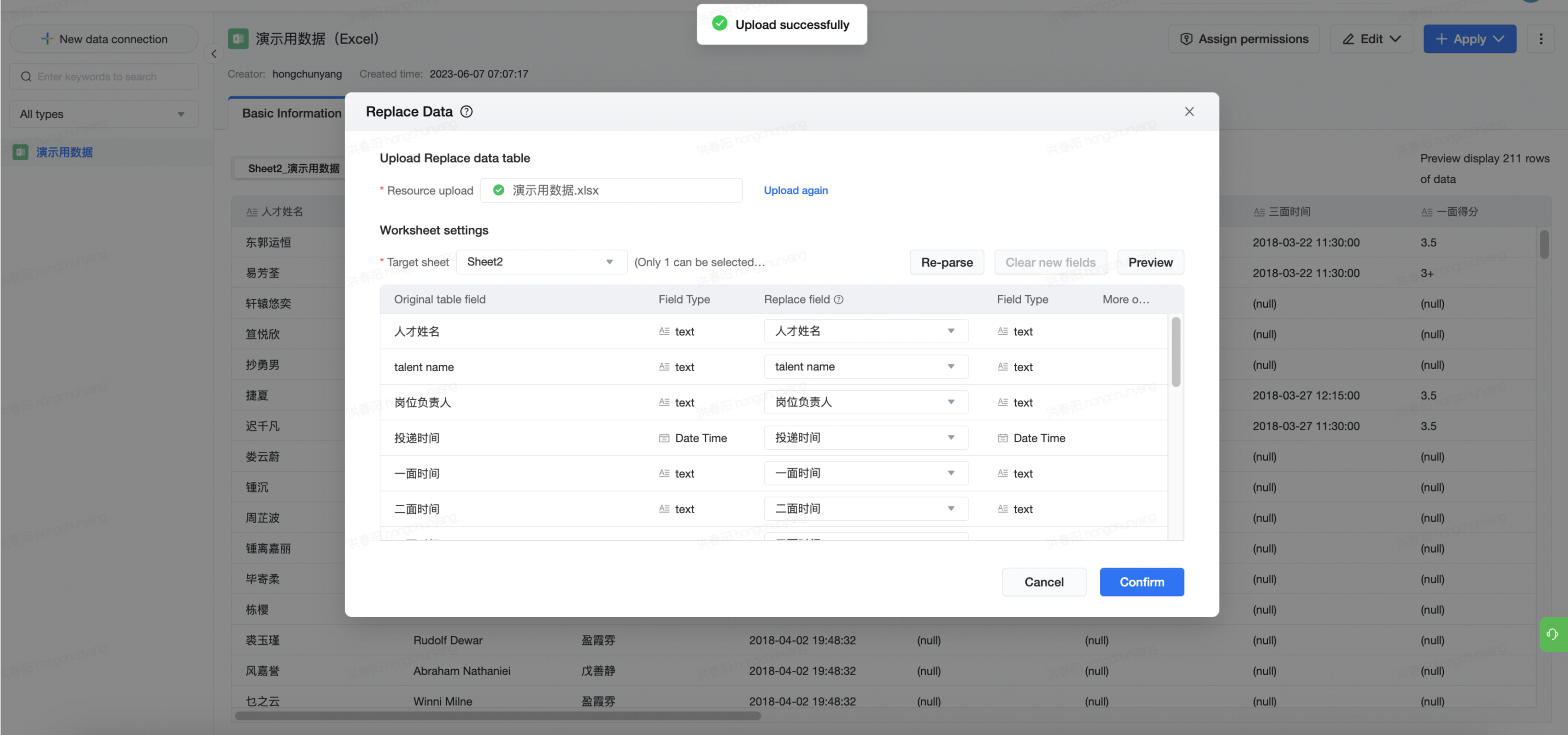Click the plus icon in New data connection
The width and height of the screenshot is (1568, 735).
pos(47,39)
